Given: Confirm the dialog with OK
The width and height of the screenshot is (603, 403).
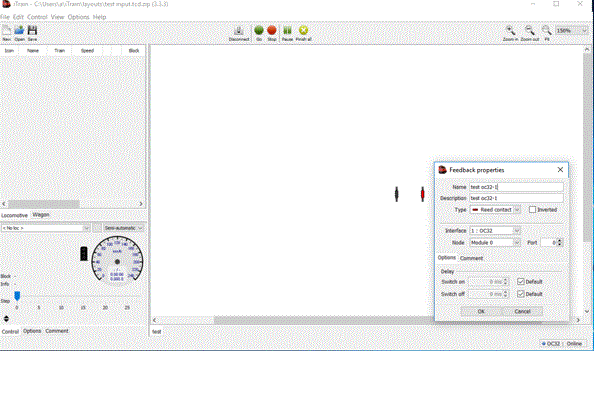Looking at the screenshot, I should [x=481, y=311].
